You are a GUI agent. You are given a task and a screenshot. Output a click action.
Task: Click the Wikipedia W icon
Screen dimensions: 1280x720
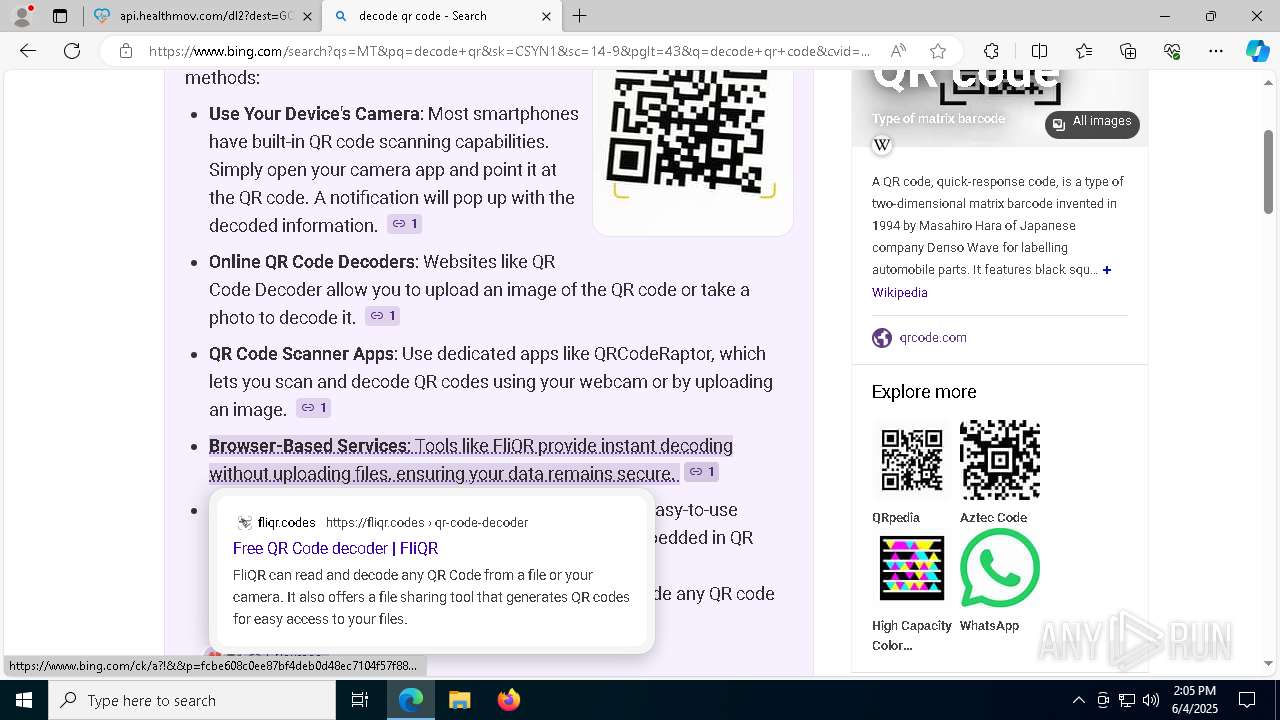click(882, 145)
